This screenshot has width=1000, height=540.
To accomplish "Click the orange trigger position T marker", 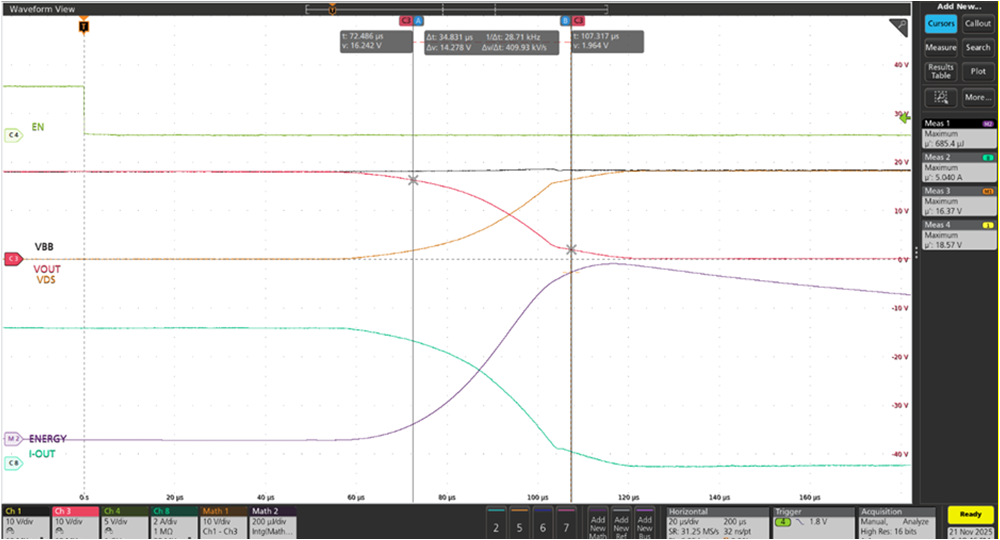I will [84, 26].
